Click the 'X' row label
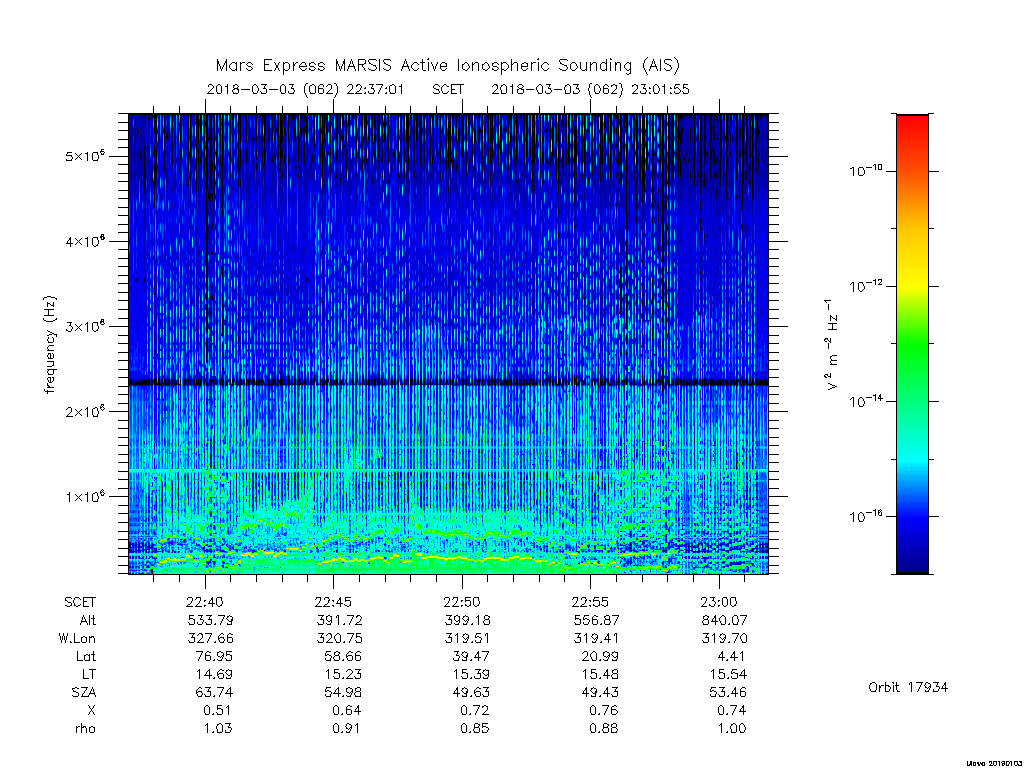1024x768 pixels. [x=91, y=710]
